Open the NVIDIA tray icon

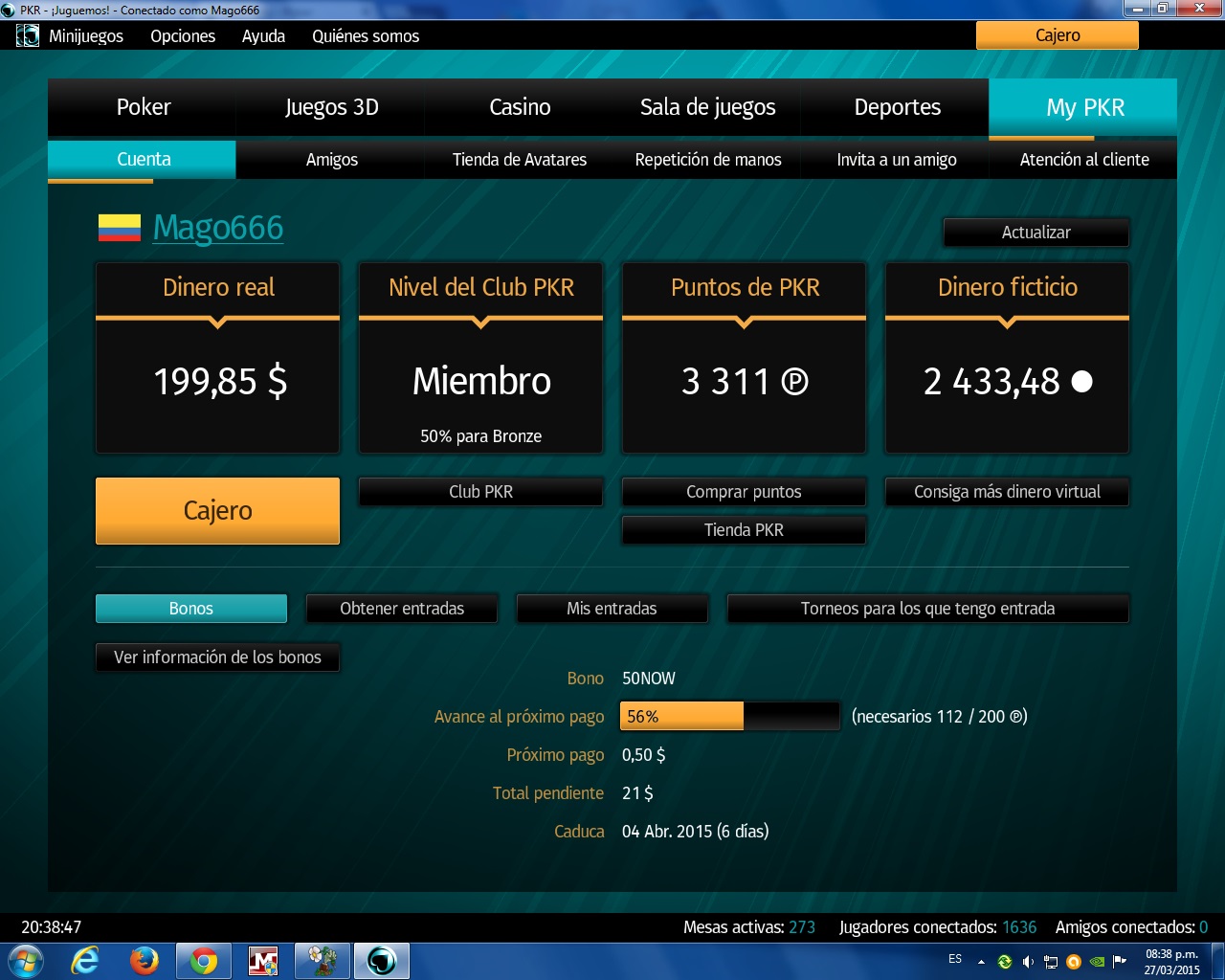tap(1097, 962)
